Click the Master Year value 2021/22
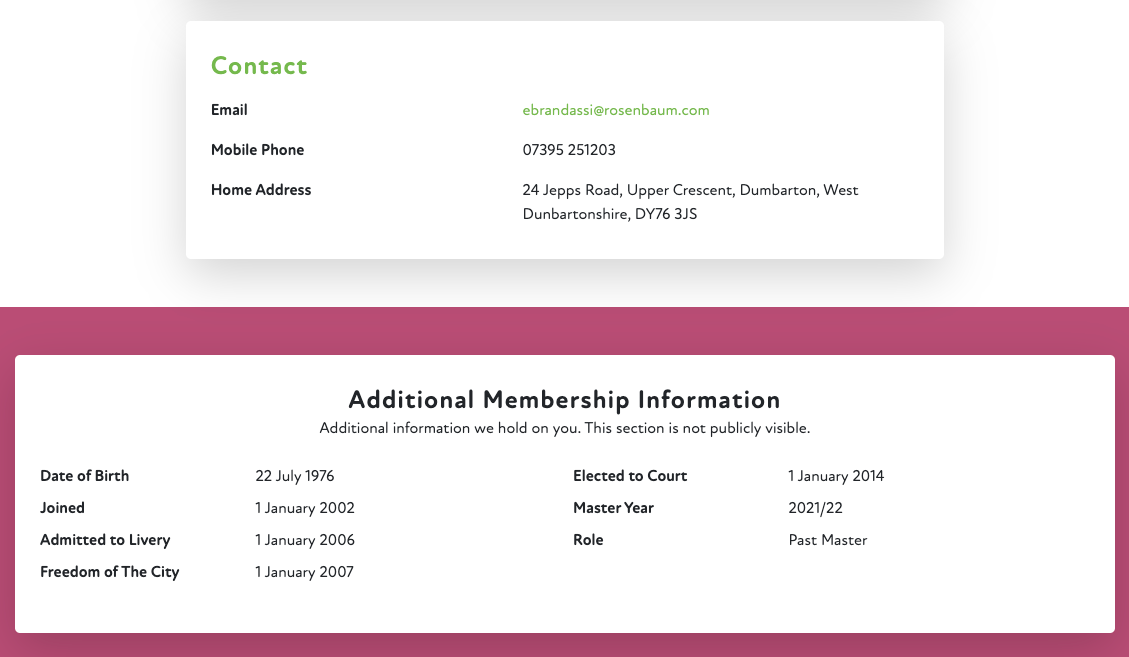1129x657 pixels. tap(815, 508)
